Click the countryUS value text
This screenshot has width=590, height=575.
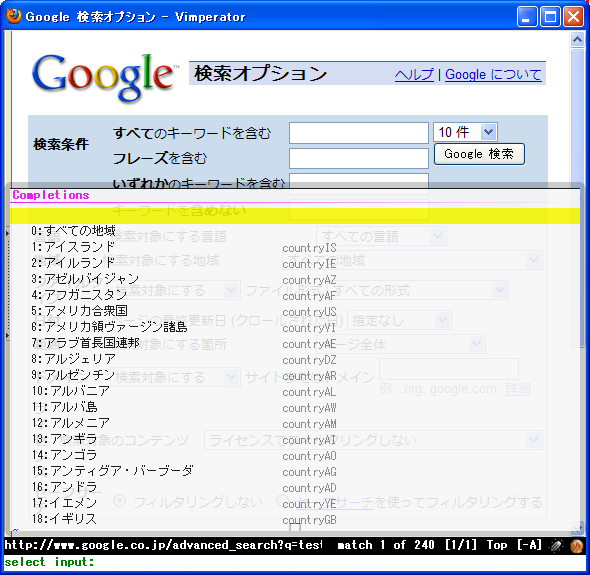tap(309, 312)
